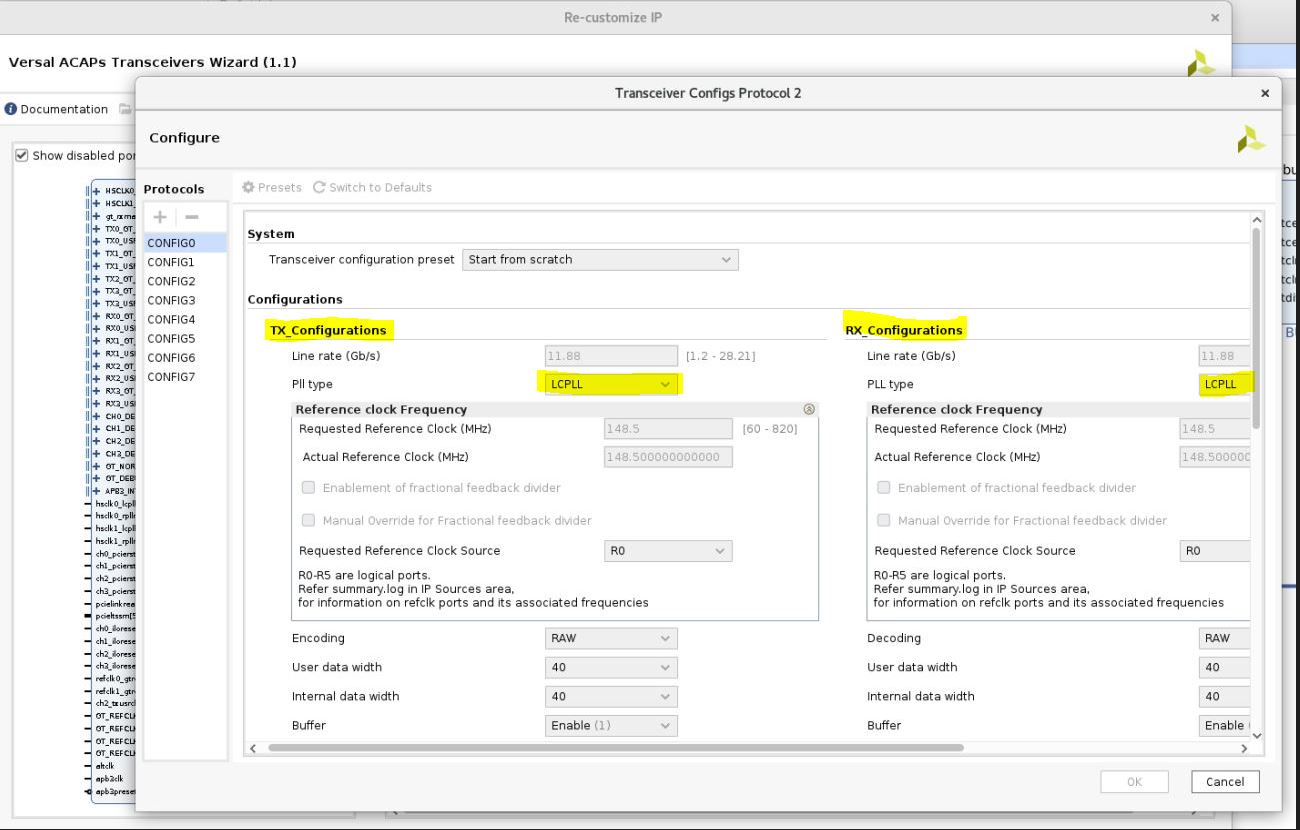Click the up arrow of the vertical scrollbar
The width and height of the screenshot is (1300, 830).
point(1257,218)
